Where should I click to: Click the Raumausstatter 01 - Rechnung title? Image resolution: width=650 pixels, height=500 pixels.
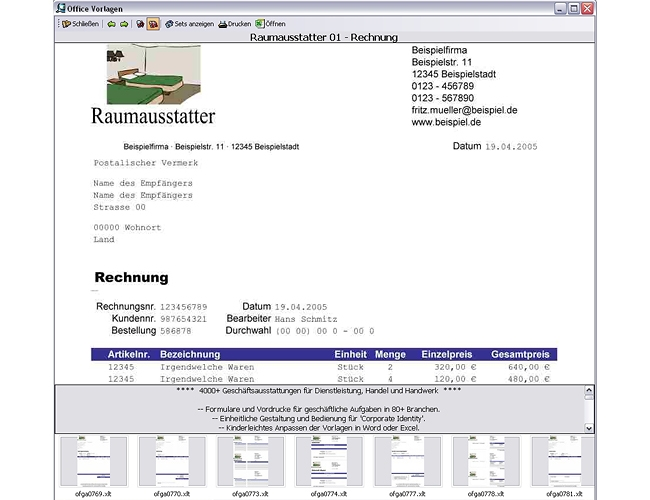coord(324,37)
